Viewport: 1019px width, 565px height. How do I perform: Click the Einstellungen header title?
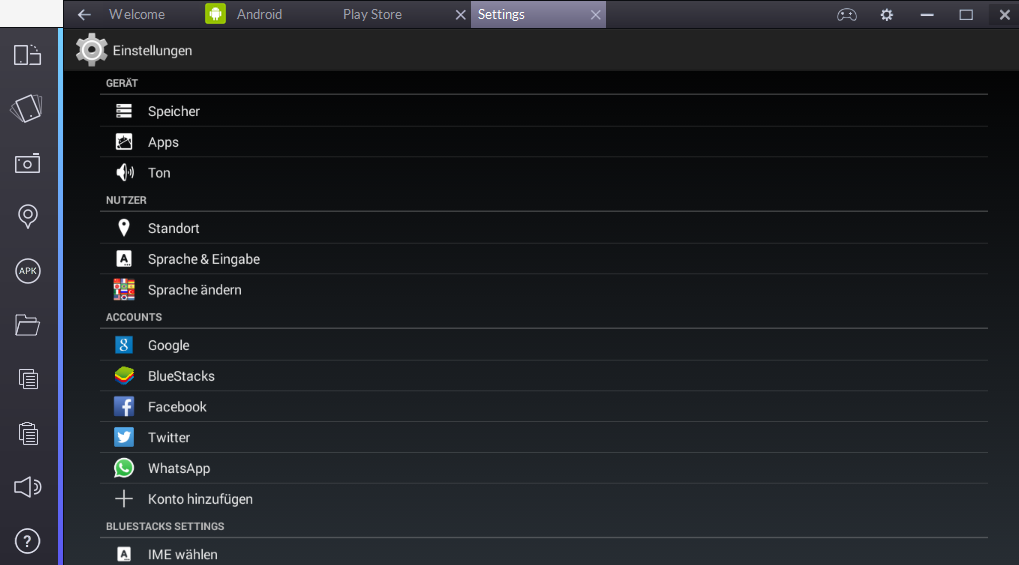(152, 51)
